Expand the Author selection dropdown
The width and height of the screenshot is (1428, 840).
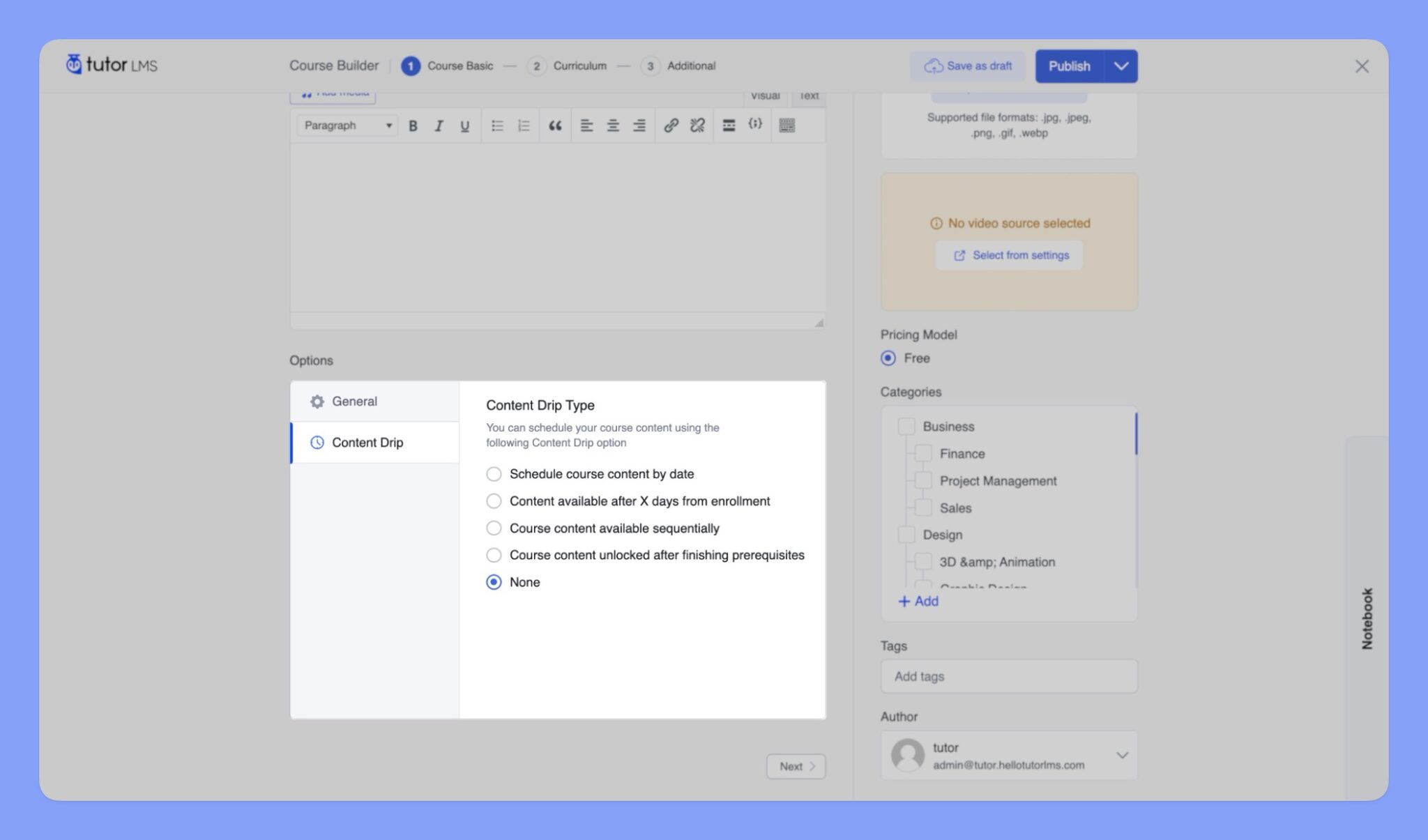coord(1122,755)
